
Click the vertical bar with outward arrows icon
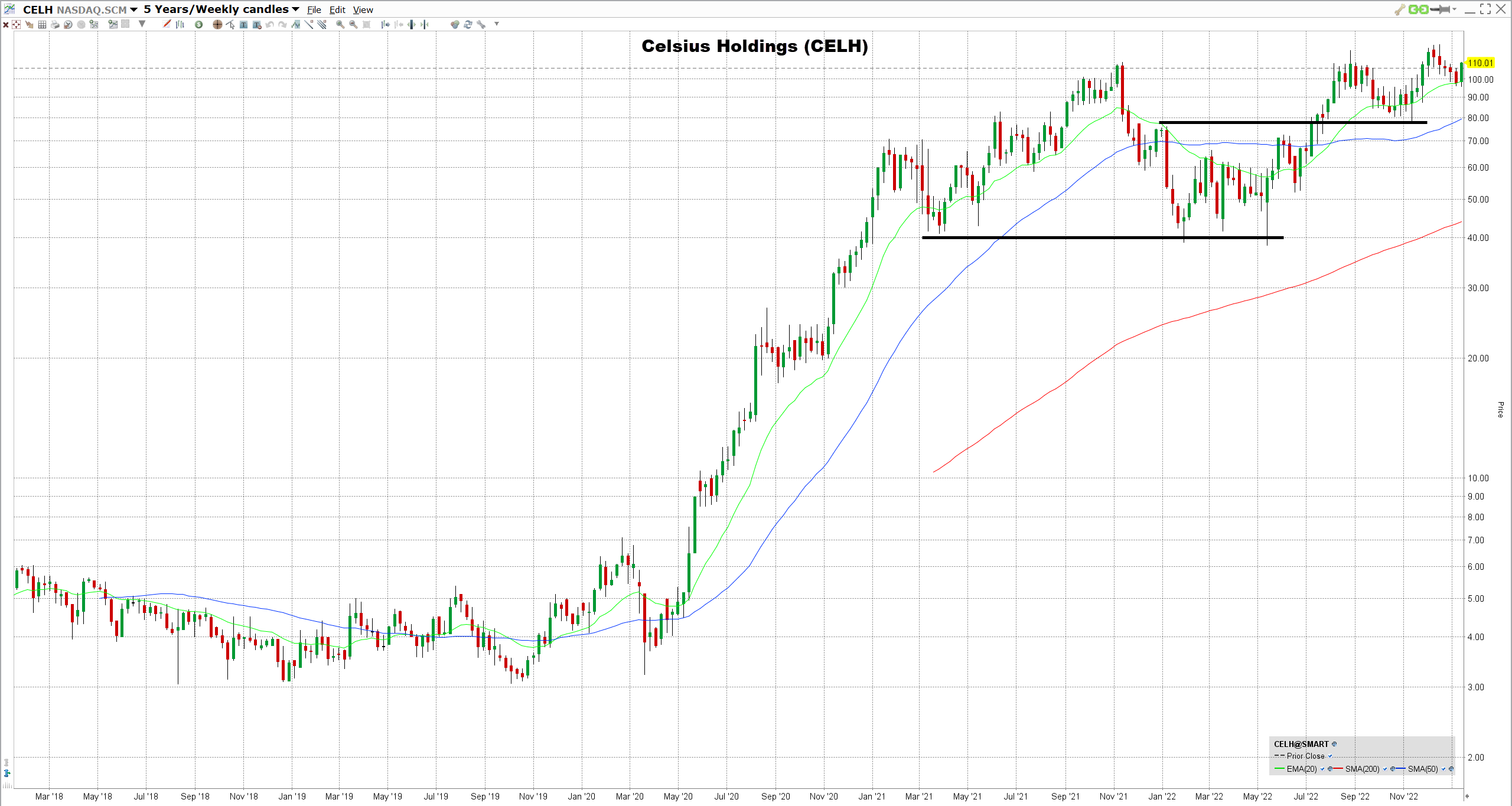412,24
